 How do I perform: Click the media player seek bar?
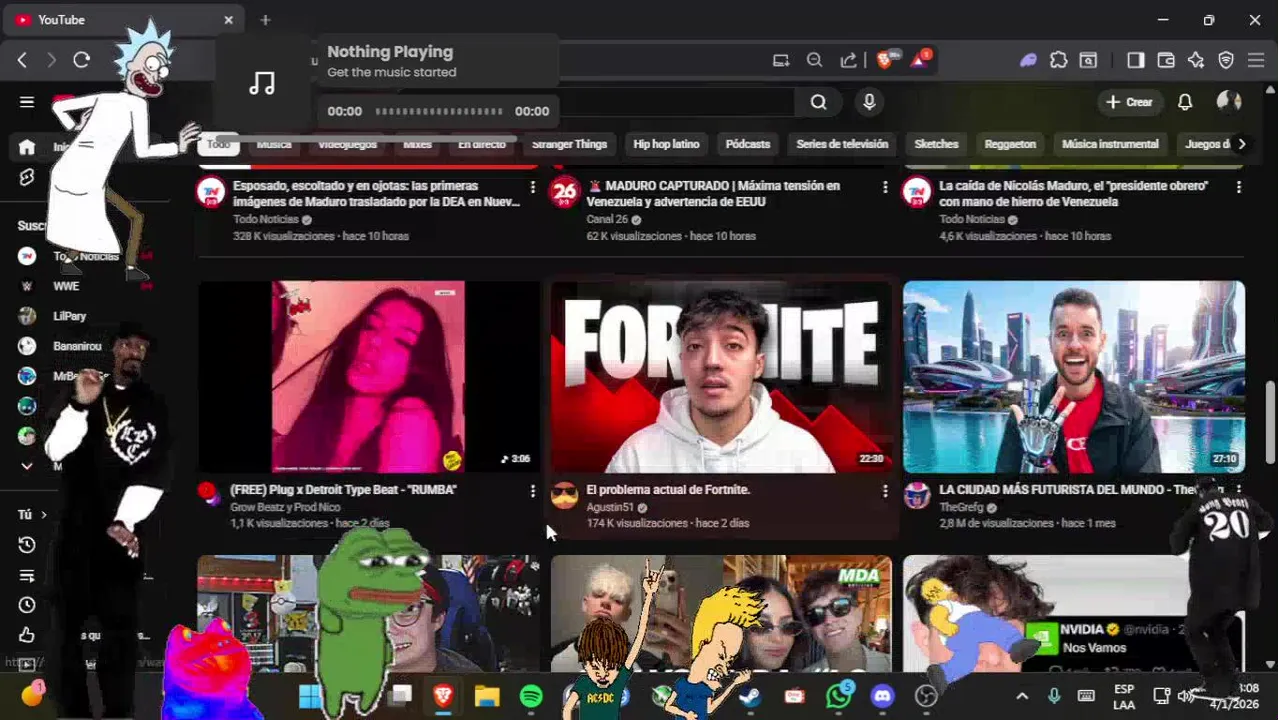tap(439, 111)
